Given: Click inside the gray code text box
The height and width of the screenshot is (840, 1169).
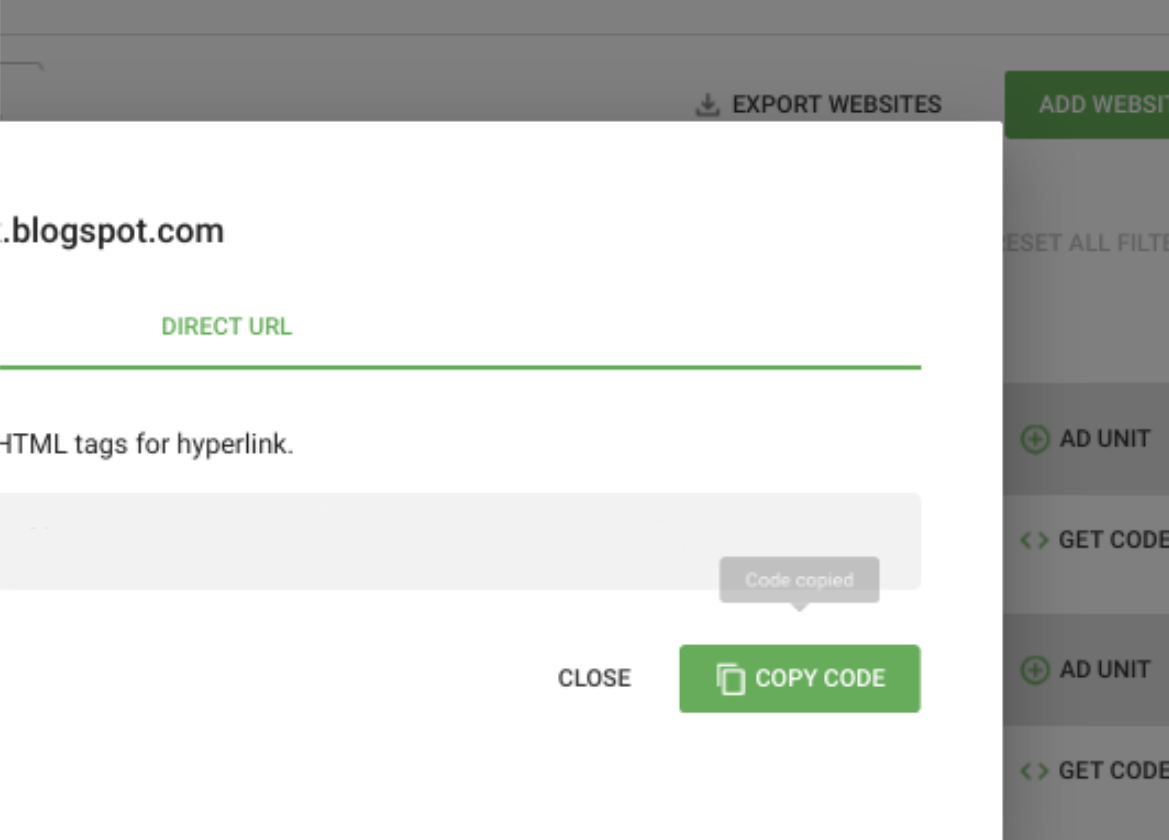Looking at the screenshot, I should click(460, 541).
